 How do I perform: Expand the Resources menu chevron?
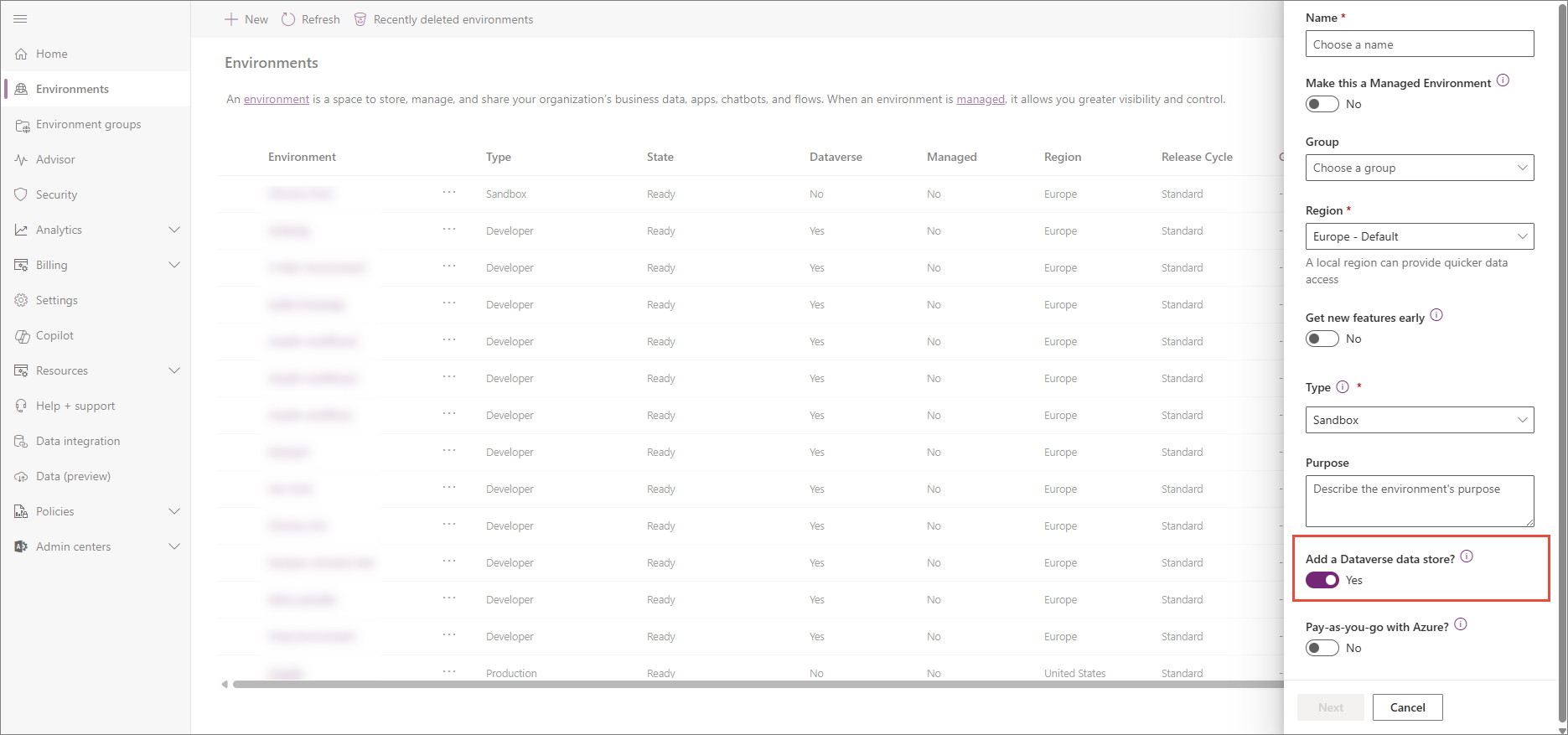coord(174,370)
